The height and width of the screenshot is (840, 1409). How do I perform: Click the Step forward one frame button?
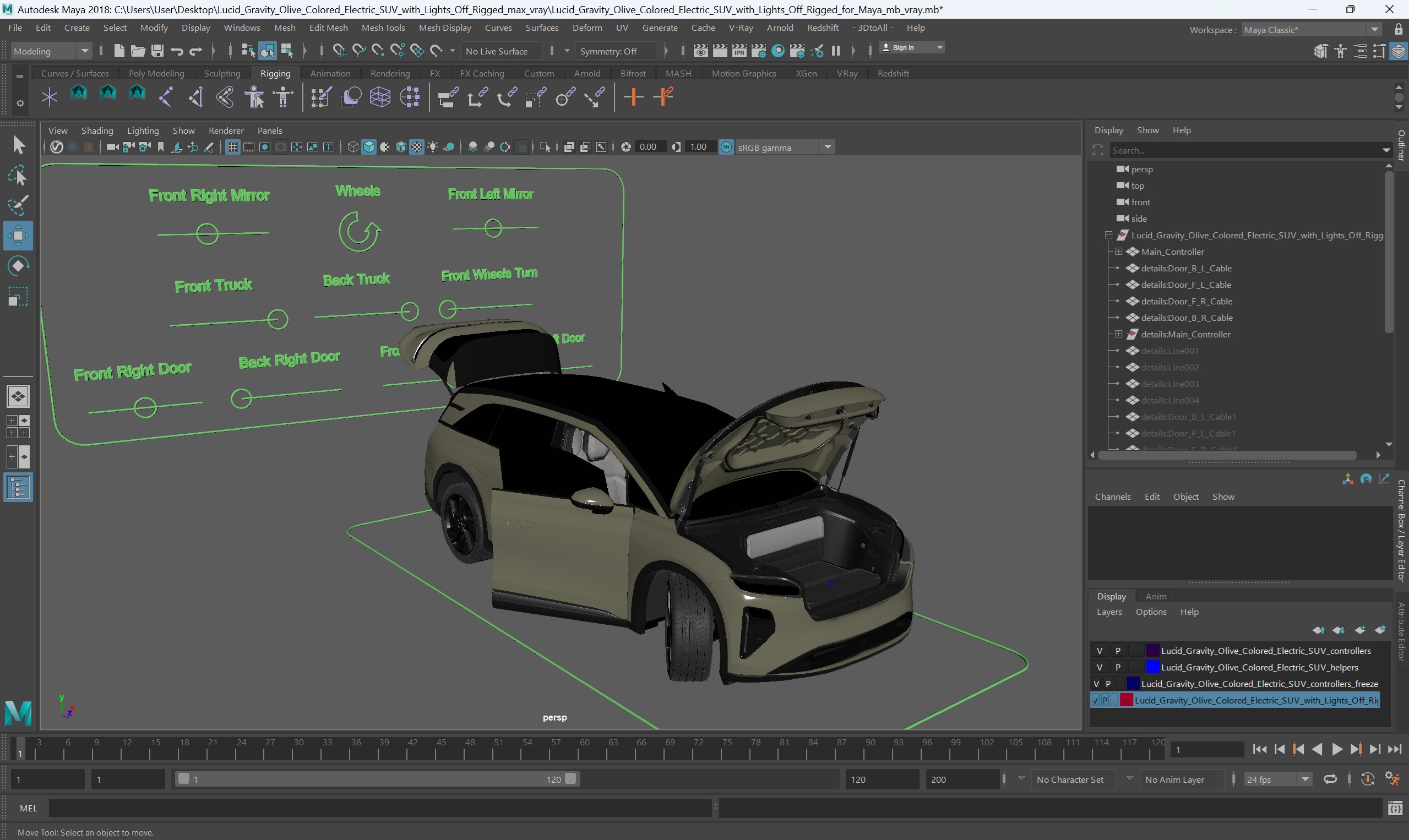click(1375, 749)
